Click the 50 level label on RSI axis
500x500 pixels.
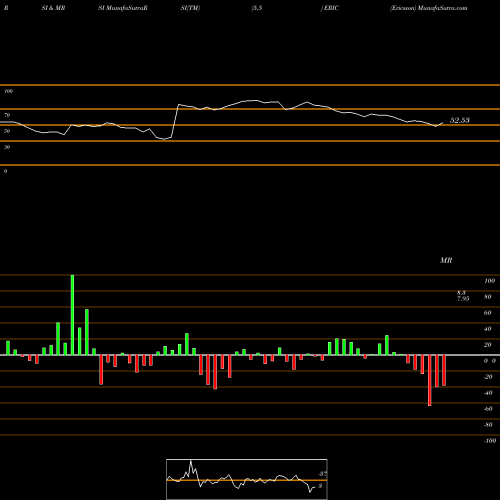pyautogui.click(x=7, y=131)
